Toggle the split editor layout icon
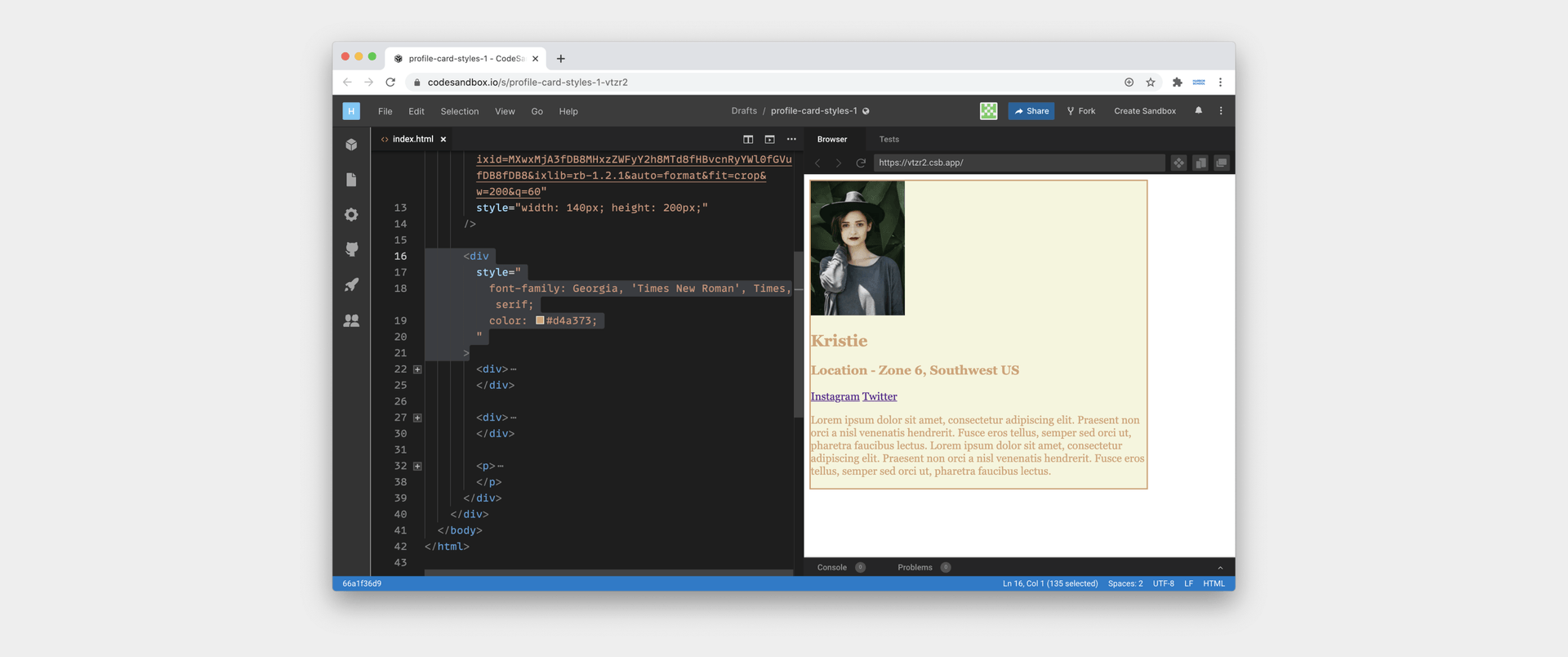 click(748, 139)
